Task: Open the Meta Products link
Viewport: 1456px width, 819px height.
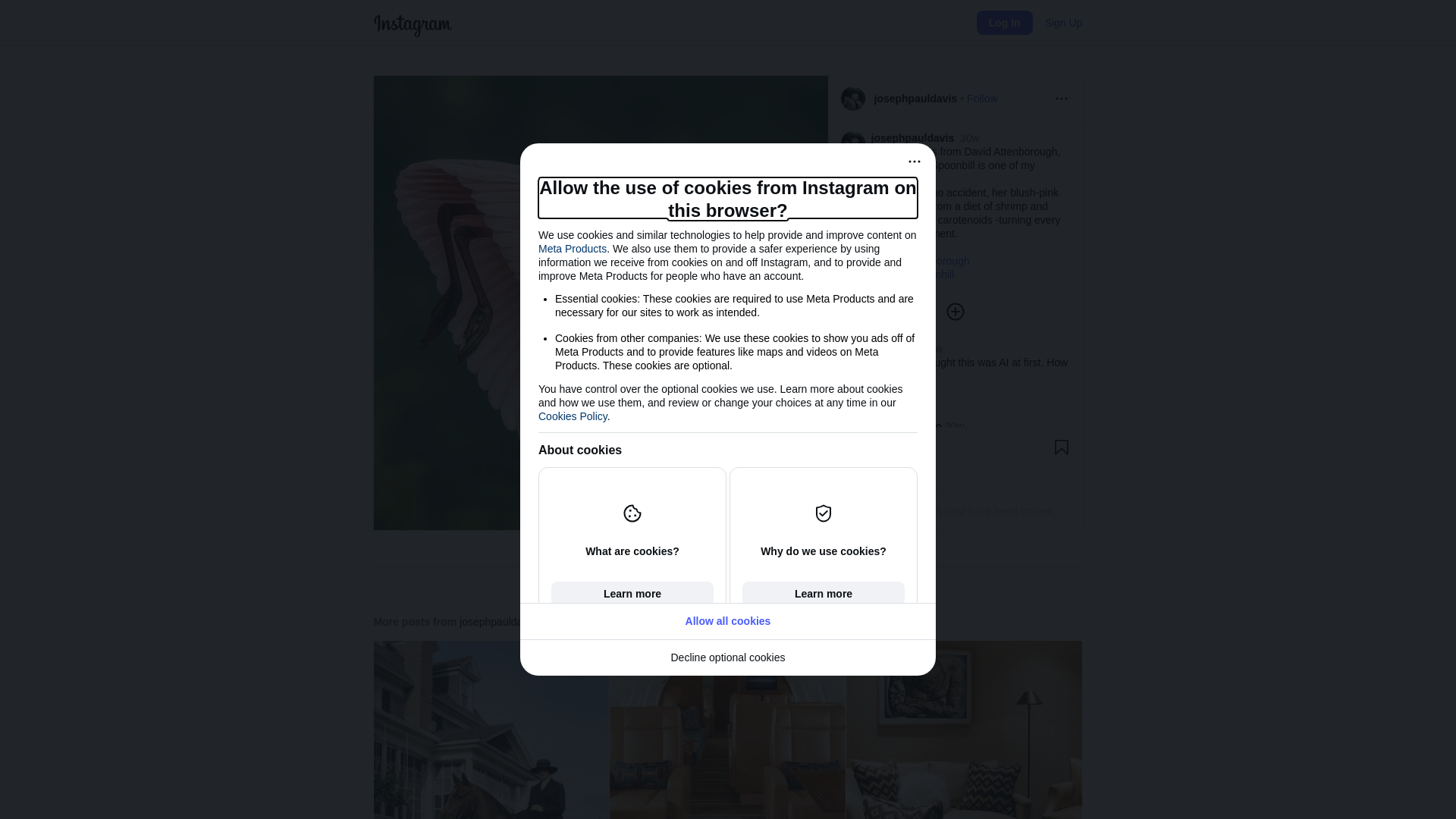Action: (x=572, y=249)
